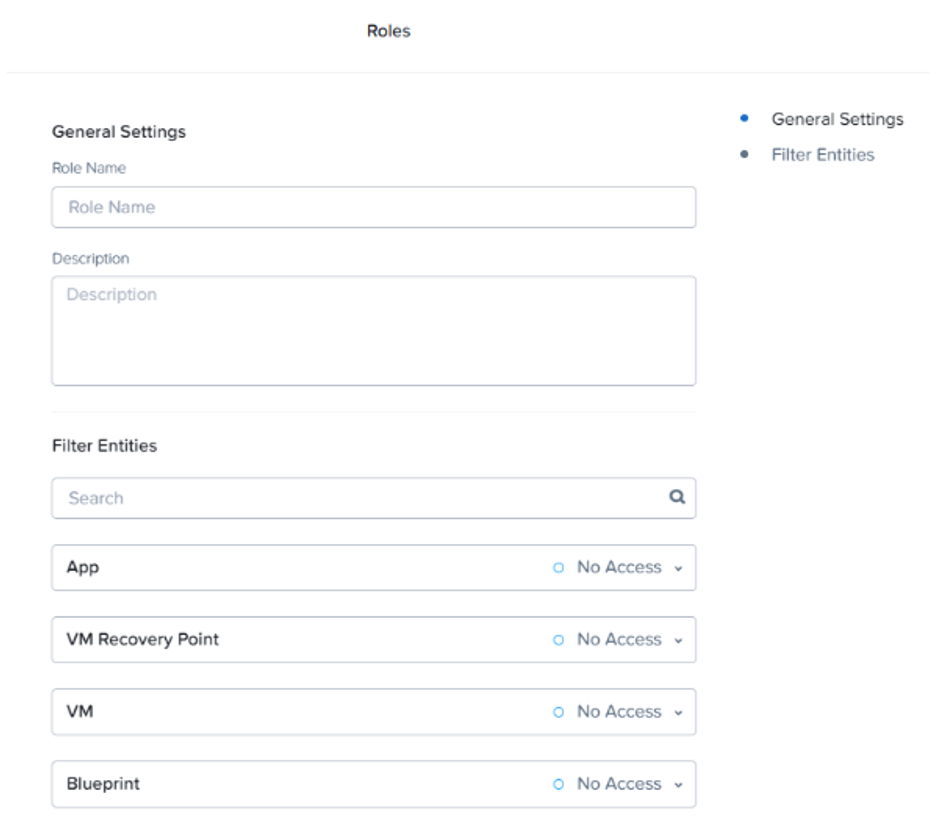Click the circle icon in the App row
Screen dimensions: 952x816
[559, 567]
